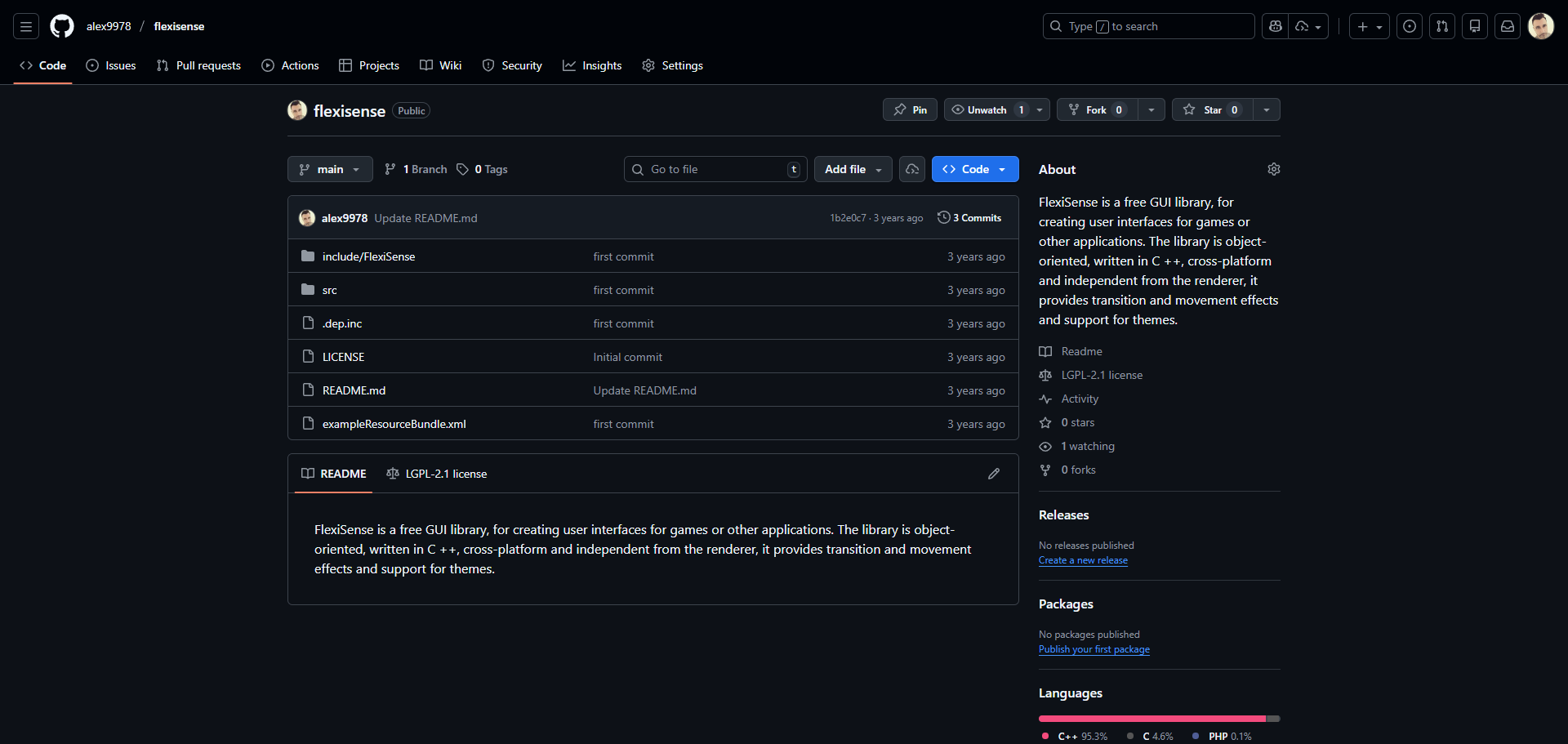Open the Add file dropdown

853,169
